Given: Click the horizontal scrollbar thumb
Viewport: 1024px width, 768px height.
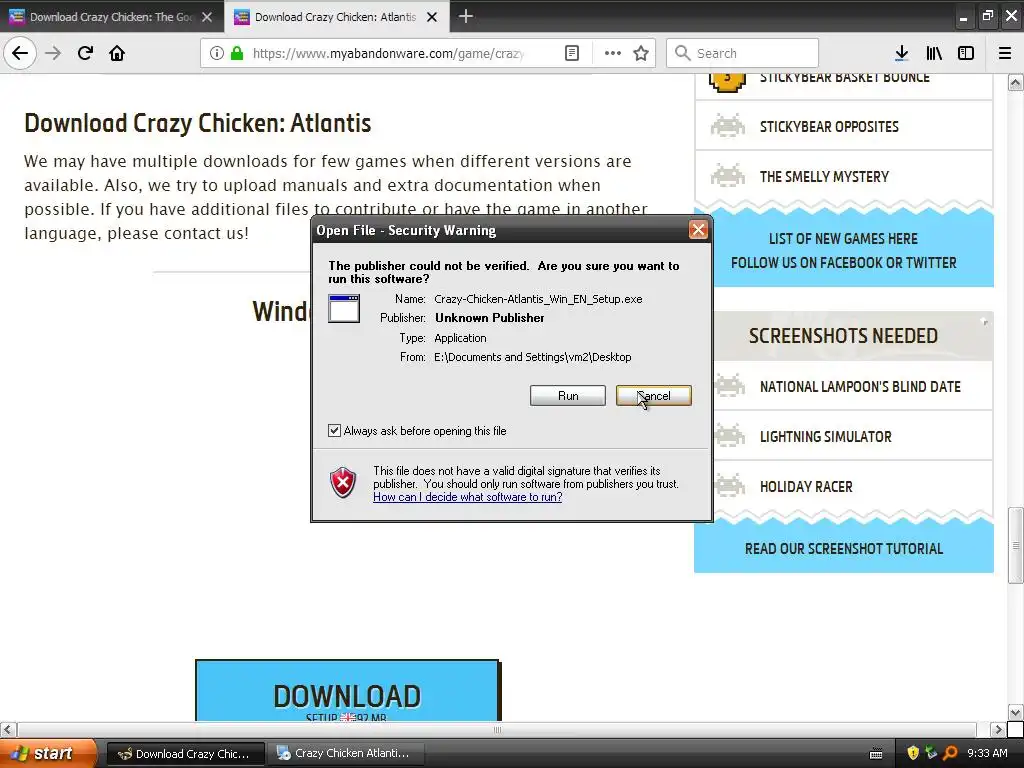Looking at the screenshot, I should 497,729.
